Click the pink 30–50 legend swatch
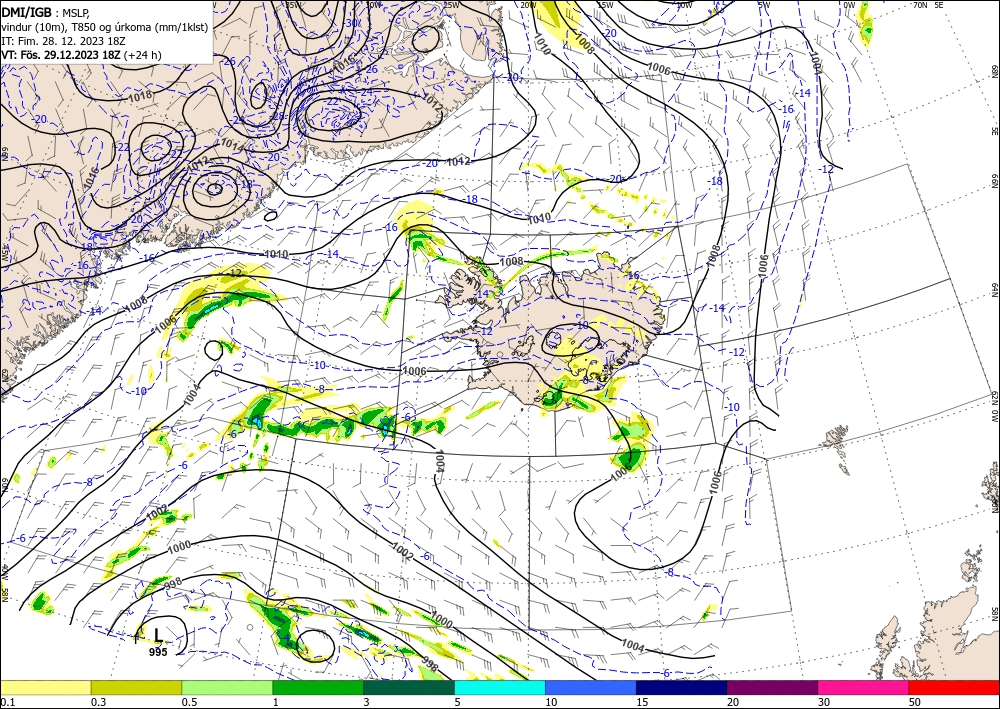Image resolution: width=1000 pixels, height=709 pixels. click(x=864, y=687)
